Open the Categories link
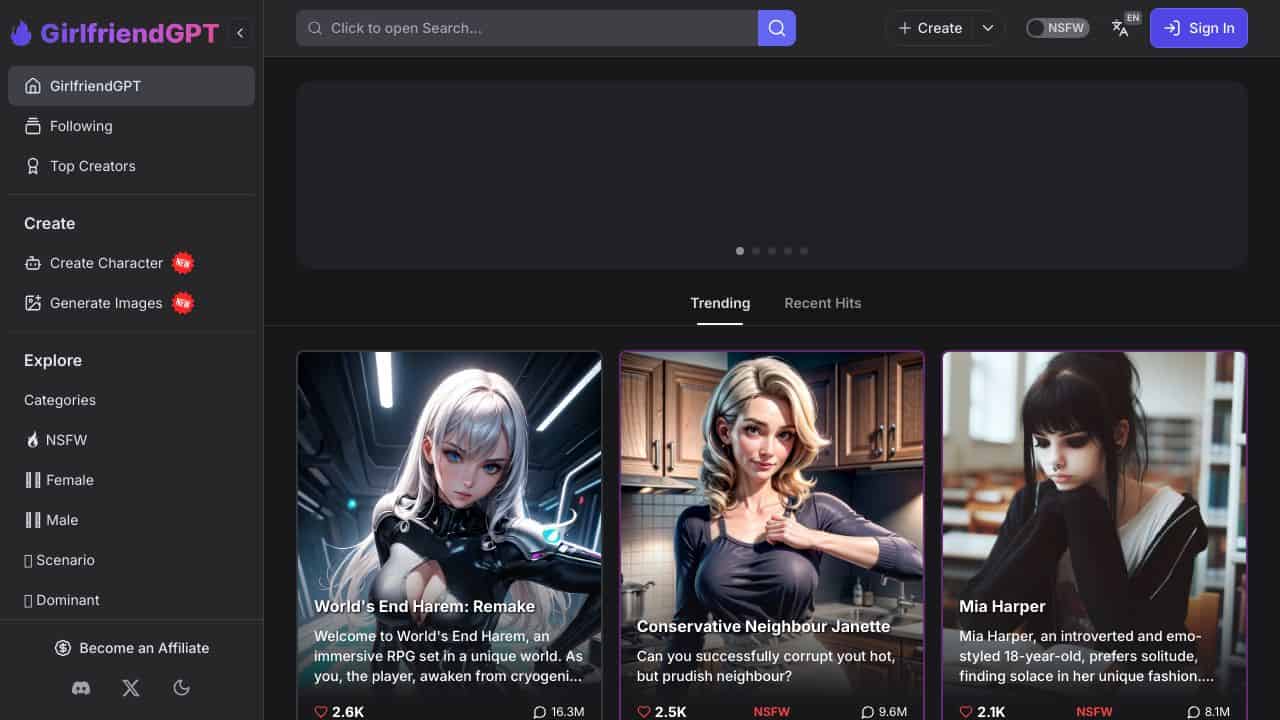 click(60, 400)
